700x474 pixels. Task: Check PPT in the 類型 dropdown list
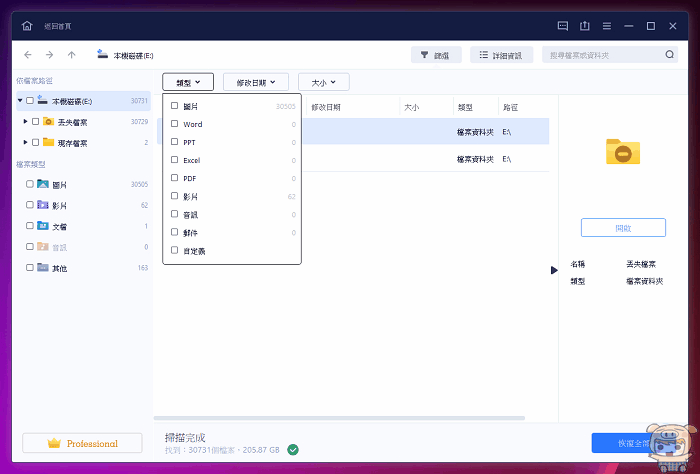[x=175, y=142]
